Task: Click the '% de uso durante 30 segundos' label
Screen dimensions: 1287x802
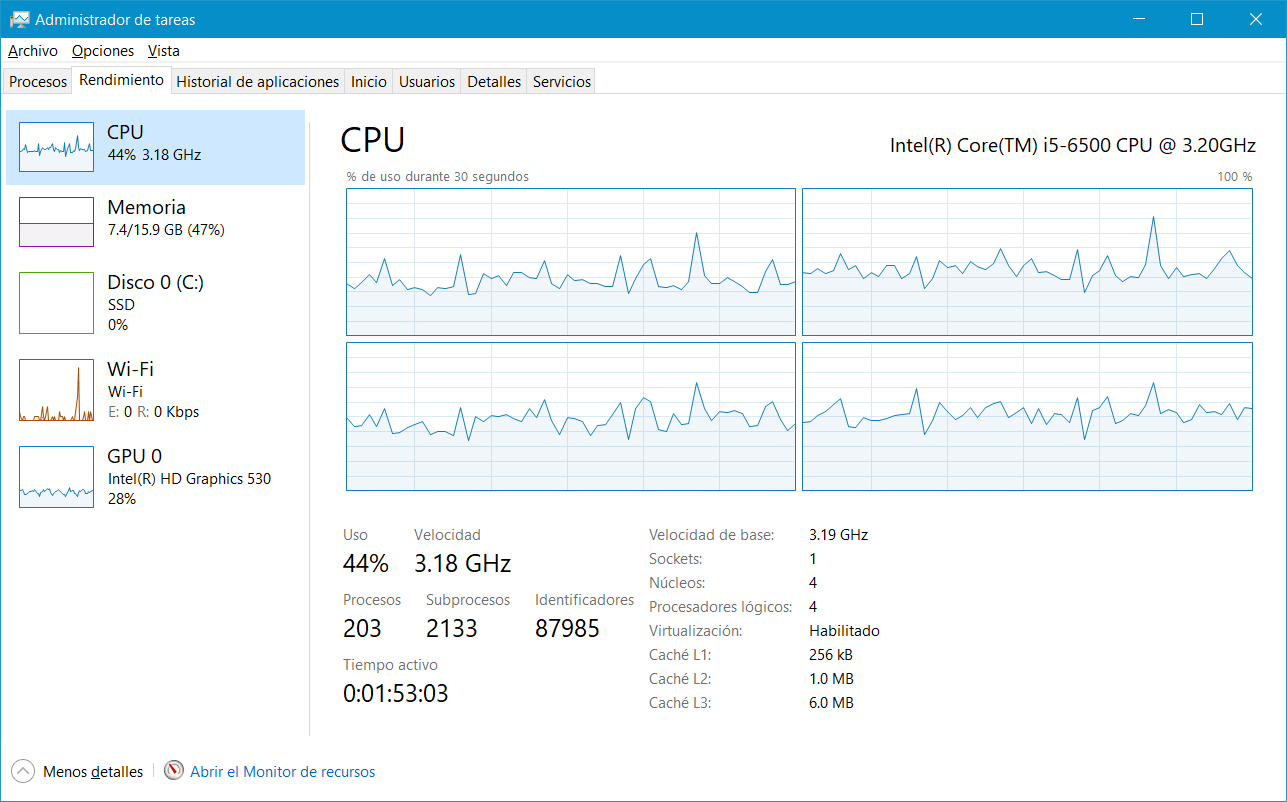Action: tap(438, 177)
